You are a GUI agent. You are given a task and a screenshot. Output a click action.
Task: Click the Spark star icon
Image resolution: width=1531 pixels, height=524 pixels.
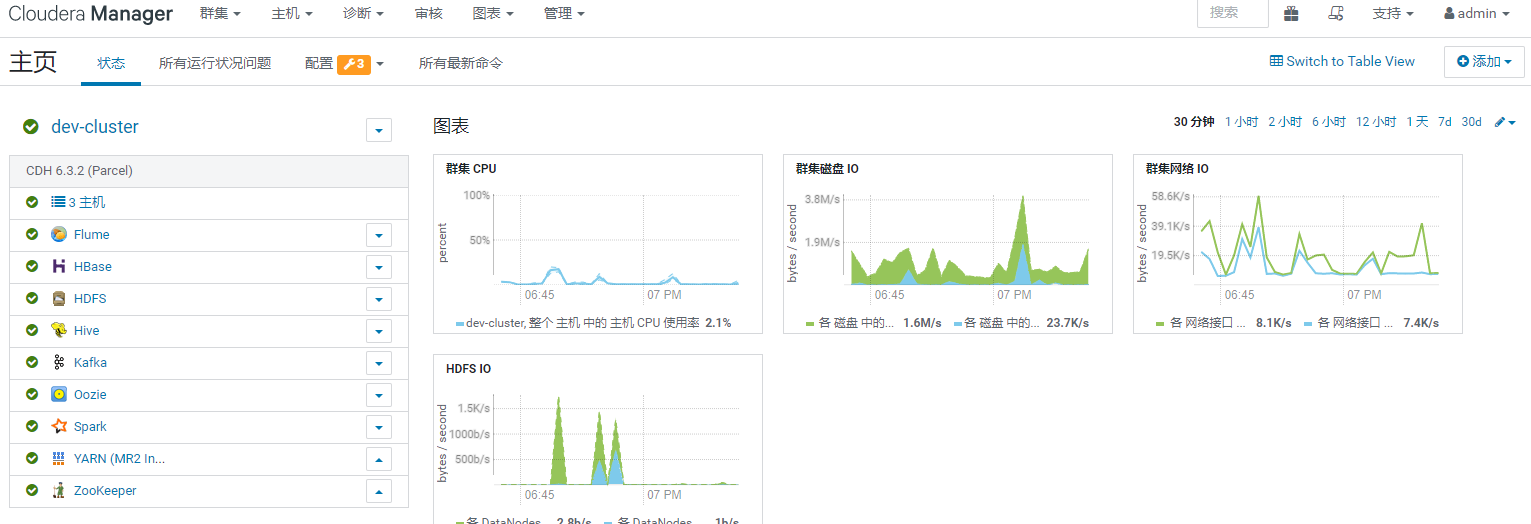point(59,426)
